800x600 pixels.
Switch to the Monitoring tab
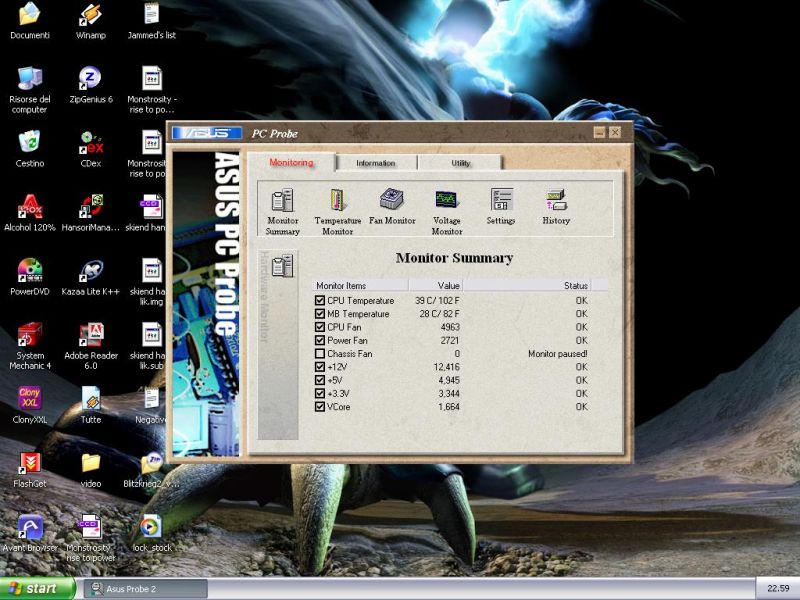pyautogui.click(x=291, y=162)
